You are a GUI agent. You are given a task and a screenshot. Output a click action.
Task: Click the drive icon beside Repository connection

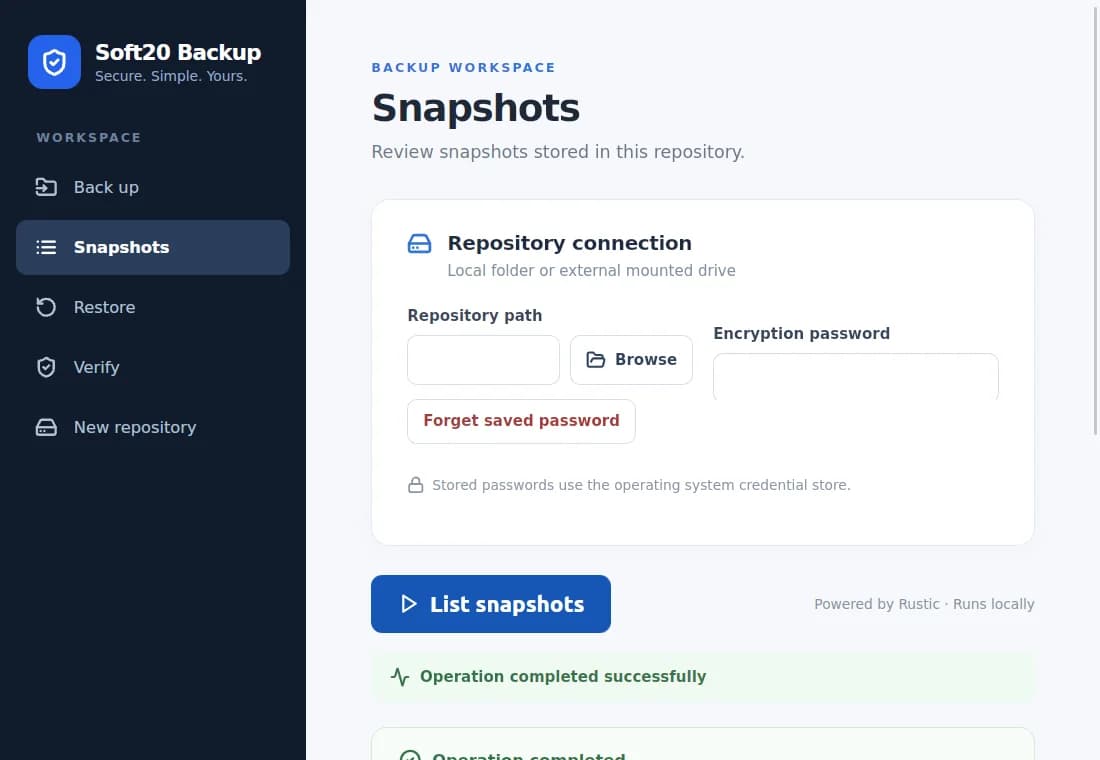tap(420, 244)
